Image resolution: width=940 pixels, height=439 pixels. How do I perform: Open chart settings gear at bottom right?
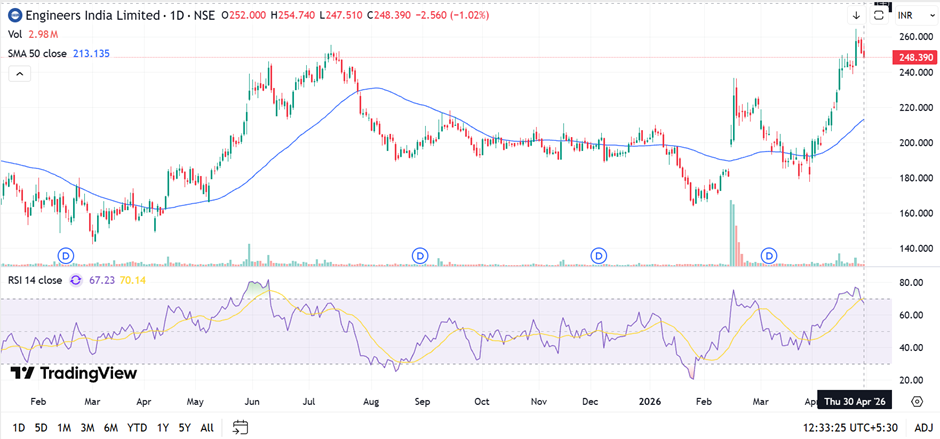pyautogui.click(x=917, y=400)
